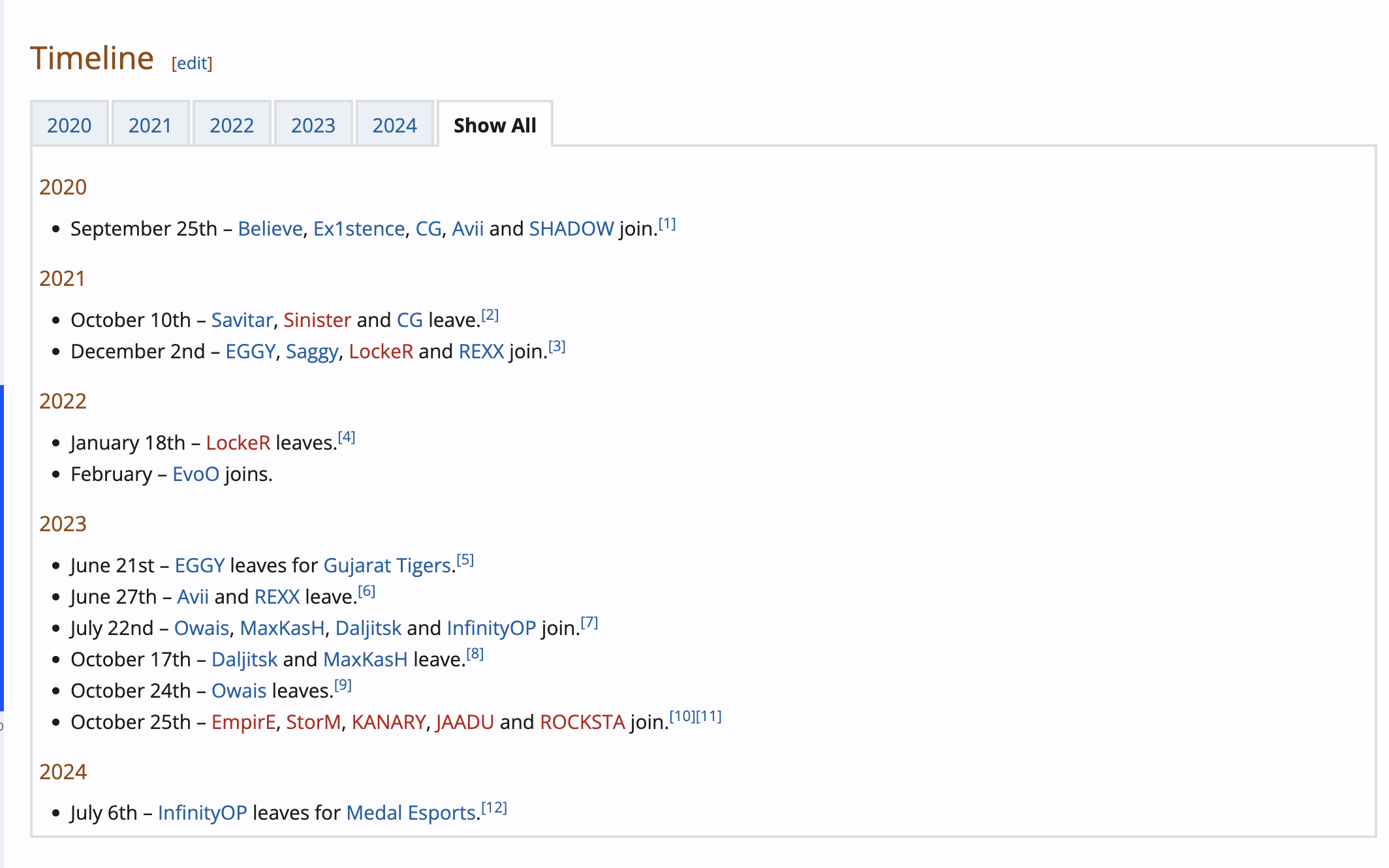Open reference [7] footnote
This screenshot has width=1389, height=868.
click(589, 623)
